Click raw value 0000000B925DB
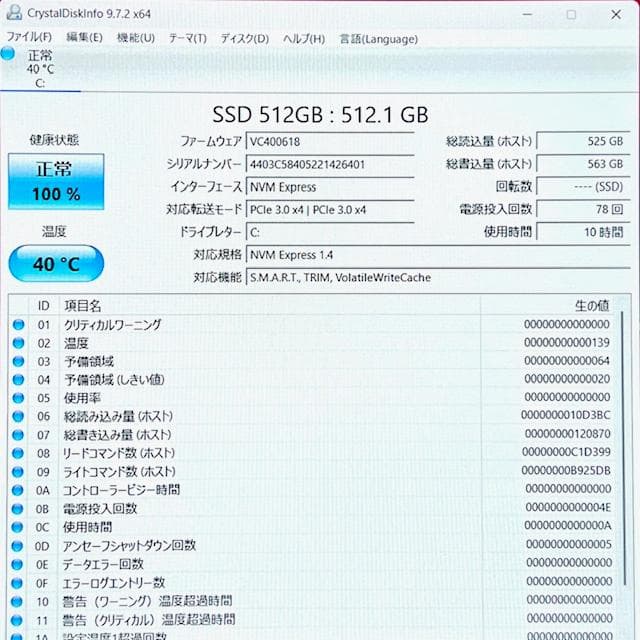The height and width of the screenshot is (640, 640). (567, 471)
